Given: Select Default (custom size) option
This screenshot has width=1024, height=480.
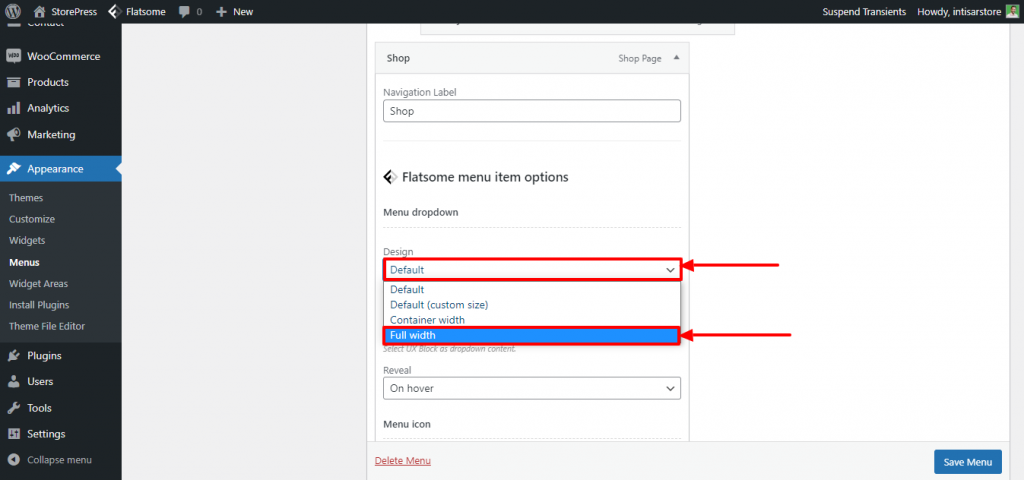Looking at the screenshot, I should (532, 304).
